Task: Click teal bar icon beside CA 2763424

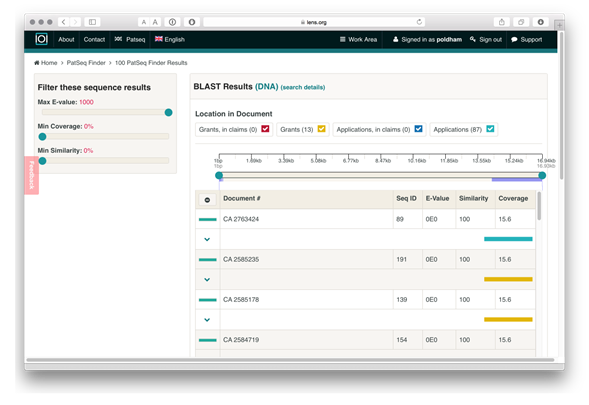Action: (x=207, y=219)
